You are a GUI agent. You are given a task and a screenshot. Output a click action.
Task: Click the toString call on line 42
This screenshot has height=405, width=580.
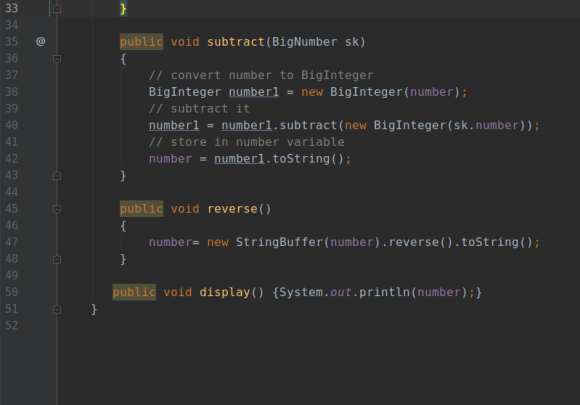coord(301,159)
